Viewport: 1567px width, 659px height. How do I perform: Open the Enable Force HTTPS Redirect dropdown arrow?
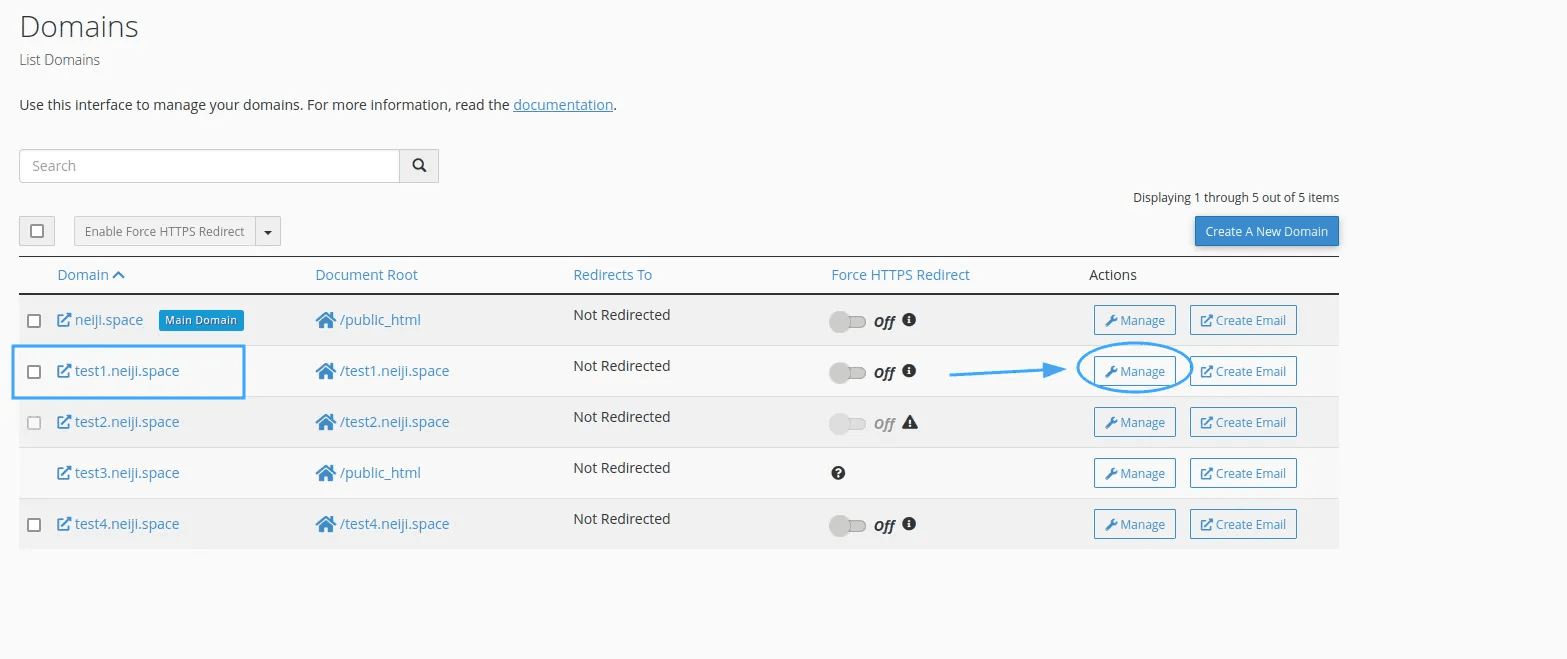[x=267, y=230]
